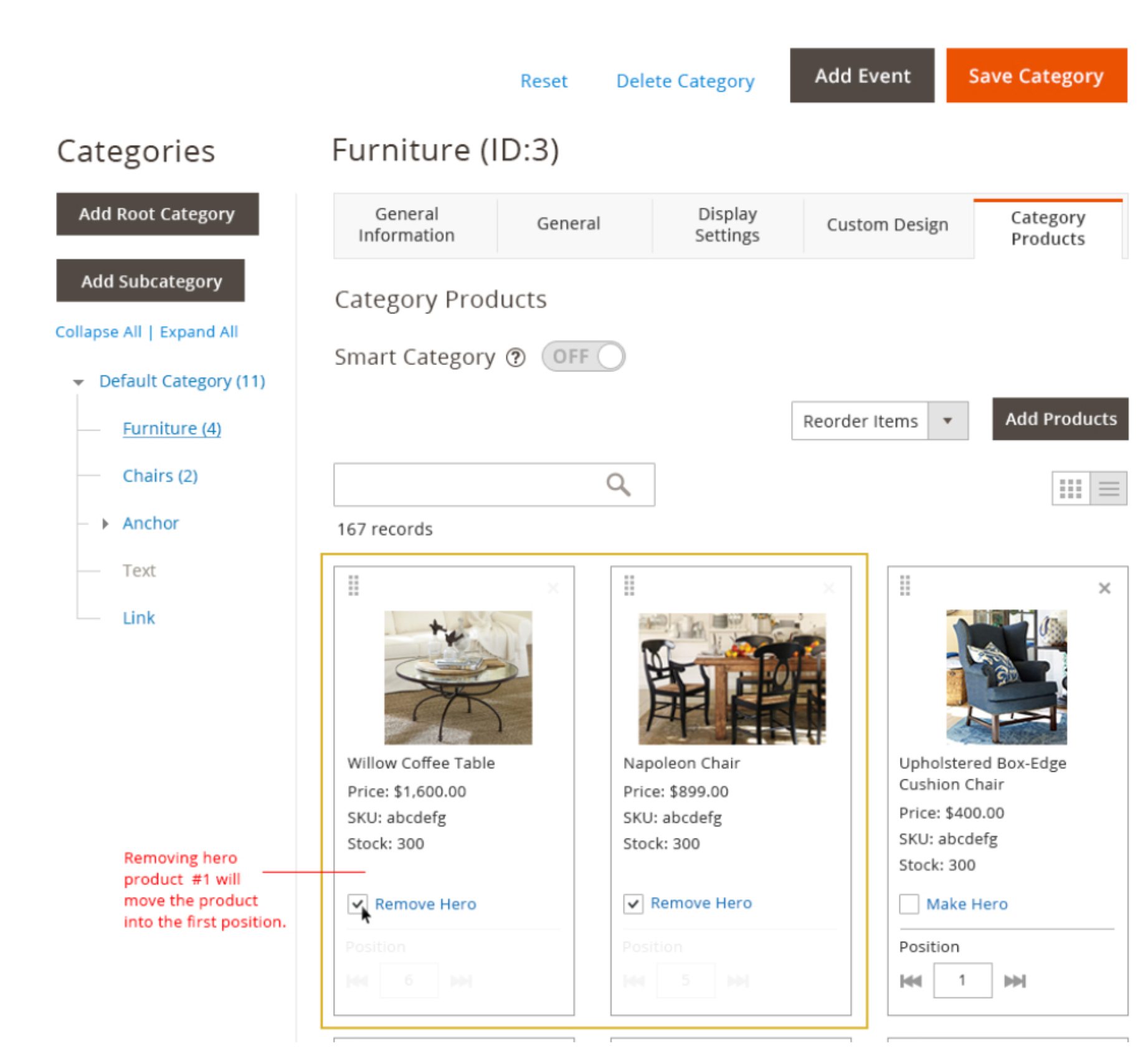
Task: Grab drag handle on Willow Coffee Table
Action: [354, 586]
